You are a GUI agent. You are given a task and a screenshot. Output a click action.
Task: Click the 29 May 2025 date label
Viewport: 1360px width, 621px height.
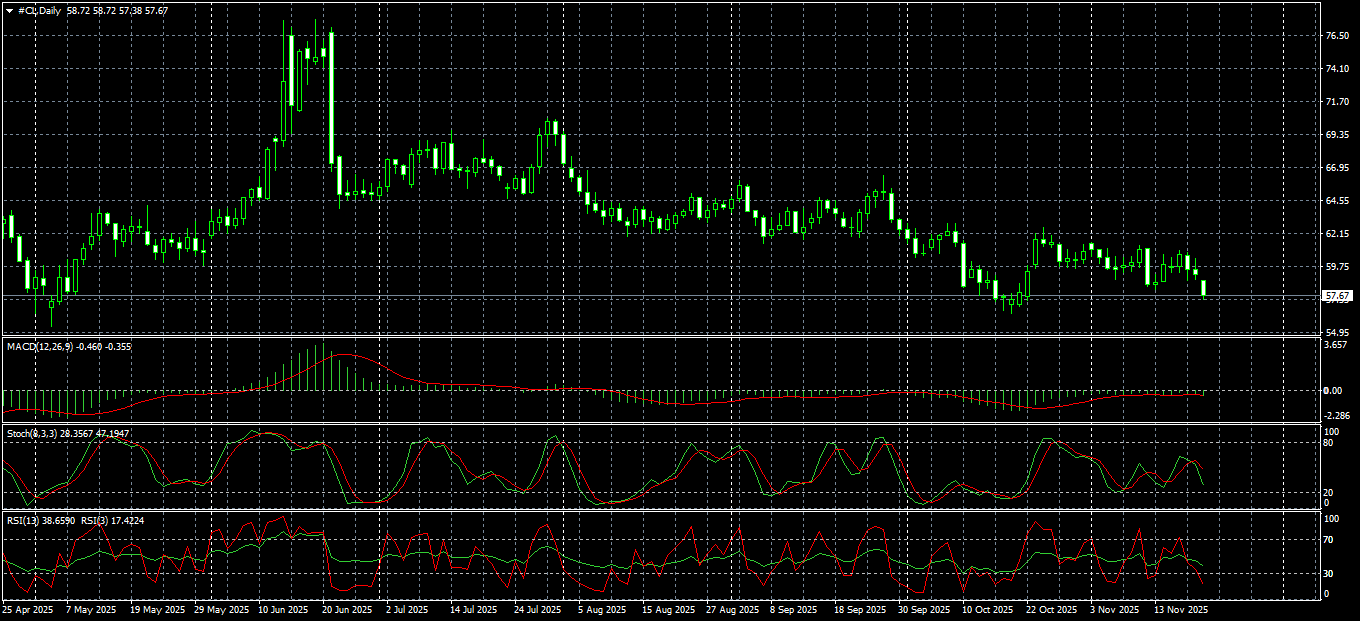[221, 609]
